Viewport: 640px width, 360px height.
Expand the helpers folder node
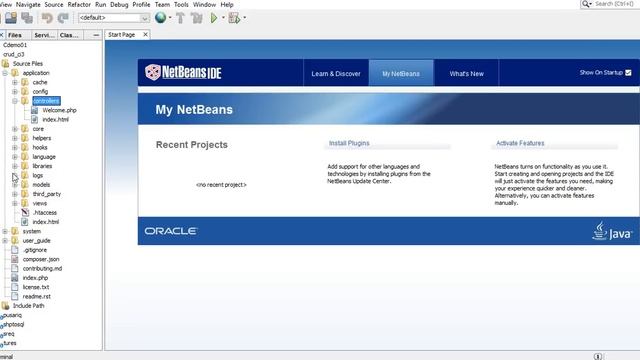click(x=15, y=138)
